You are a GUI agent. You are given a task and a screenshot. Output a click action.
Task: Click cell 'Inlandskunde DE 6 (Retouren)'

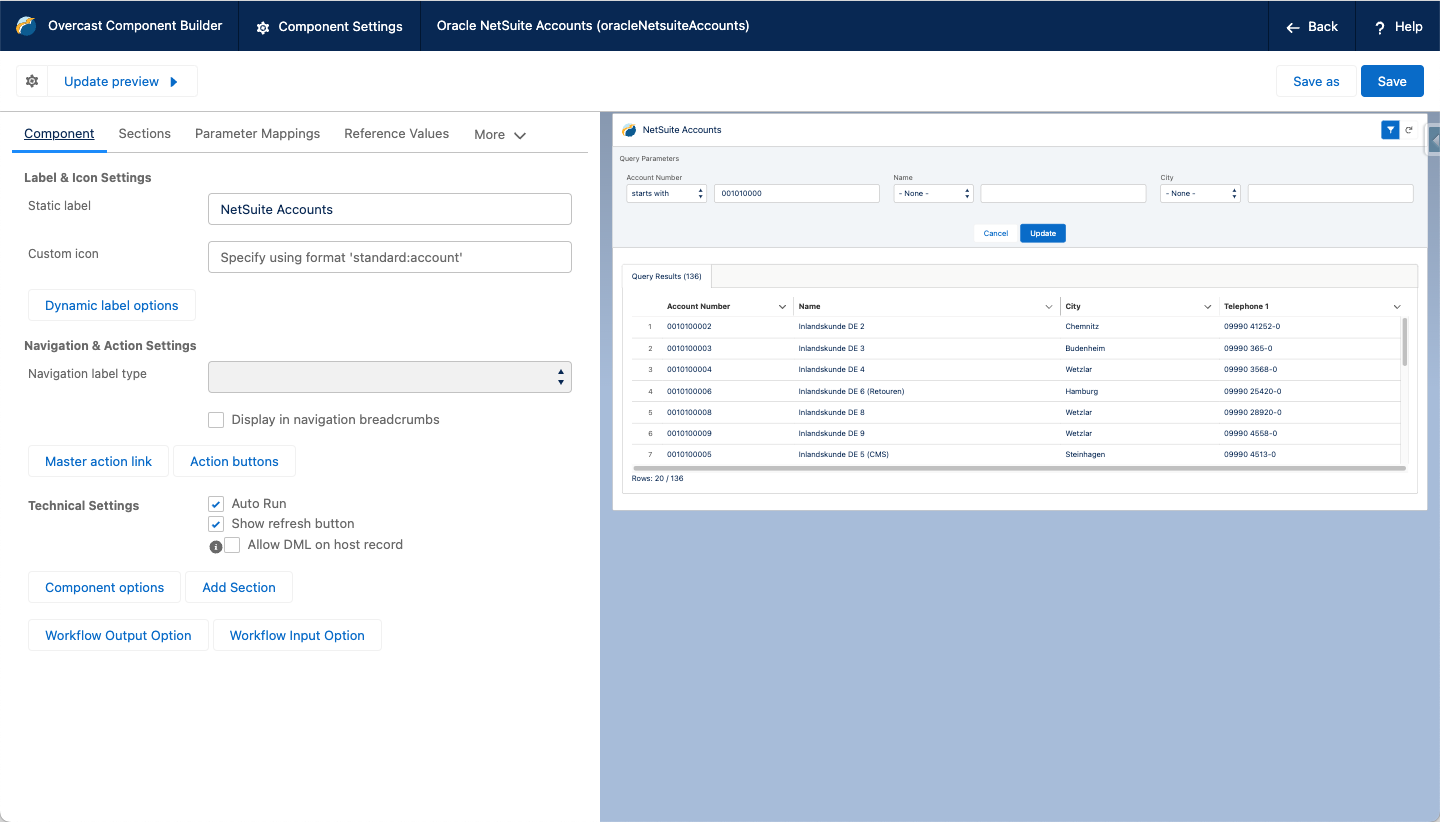851,391
